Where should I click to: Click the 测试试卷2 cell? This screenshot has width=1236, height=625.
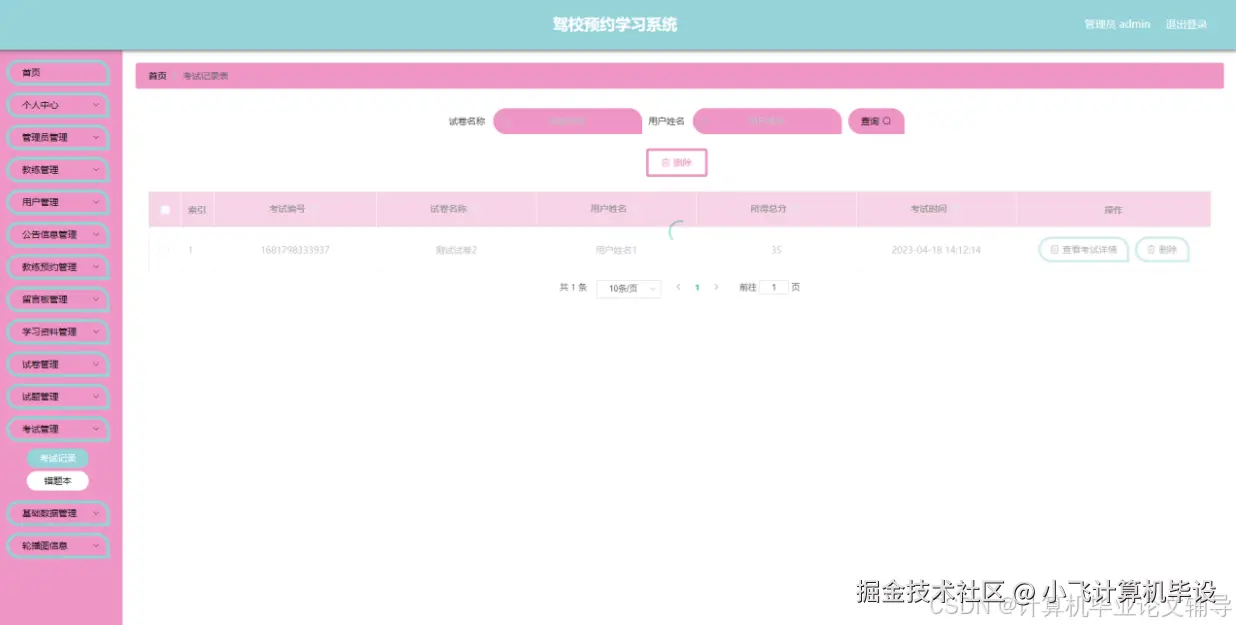[x=456, y=250]
